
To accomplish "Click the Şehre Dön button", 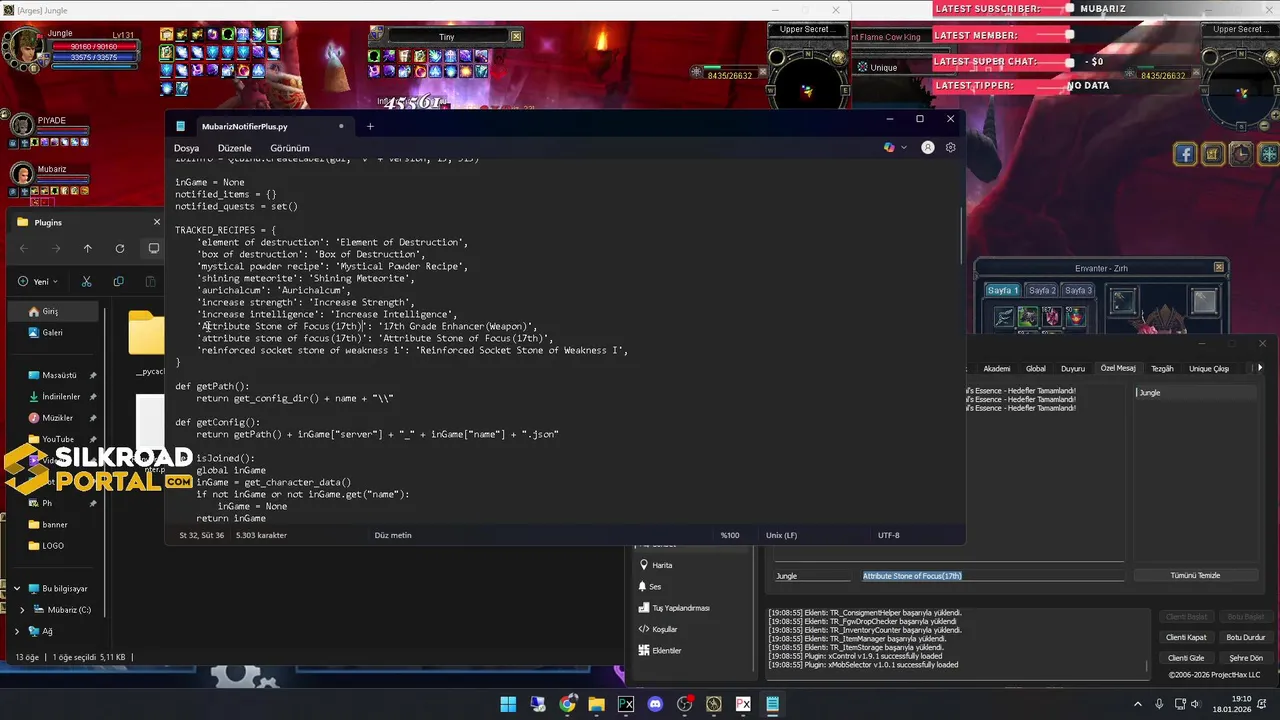I will coord(1246,658).
